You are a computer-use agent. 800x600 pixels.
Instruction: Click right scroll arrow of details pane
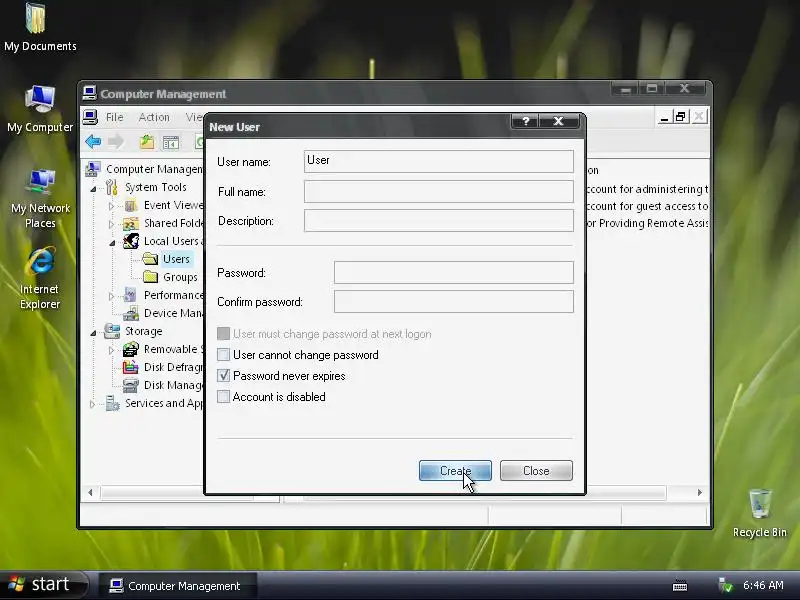tap(700, 493)
